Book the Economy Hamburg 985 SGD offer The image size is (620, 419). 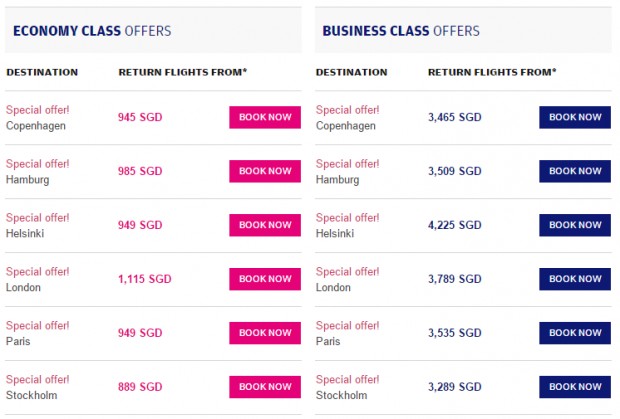[x=265, y=171]
